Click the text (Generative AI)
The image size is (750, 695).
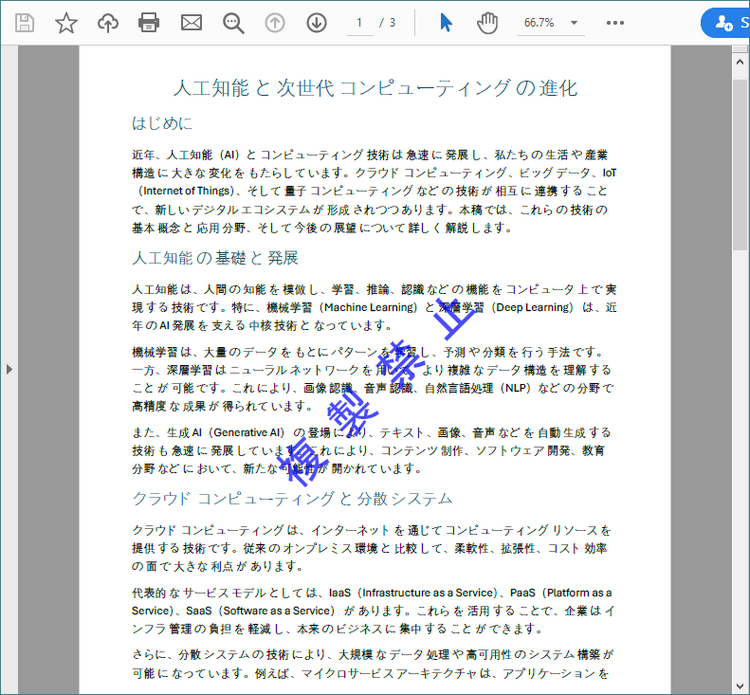247,432
